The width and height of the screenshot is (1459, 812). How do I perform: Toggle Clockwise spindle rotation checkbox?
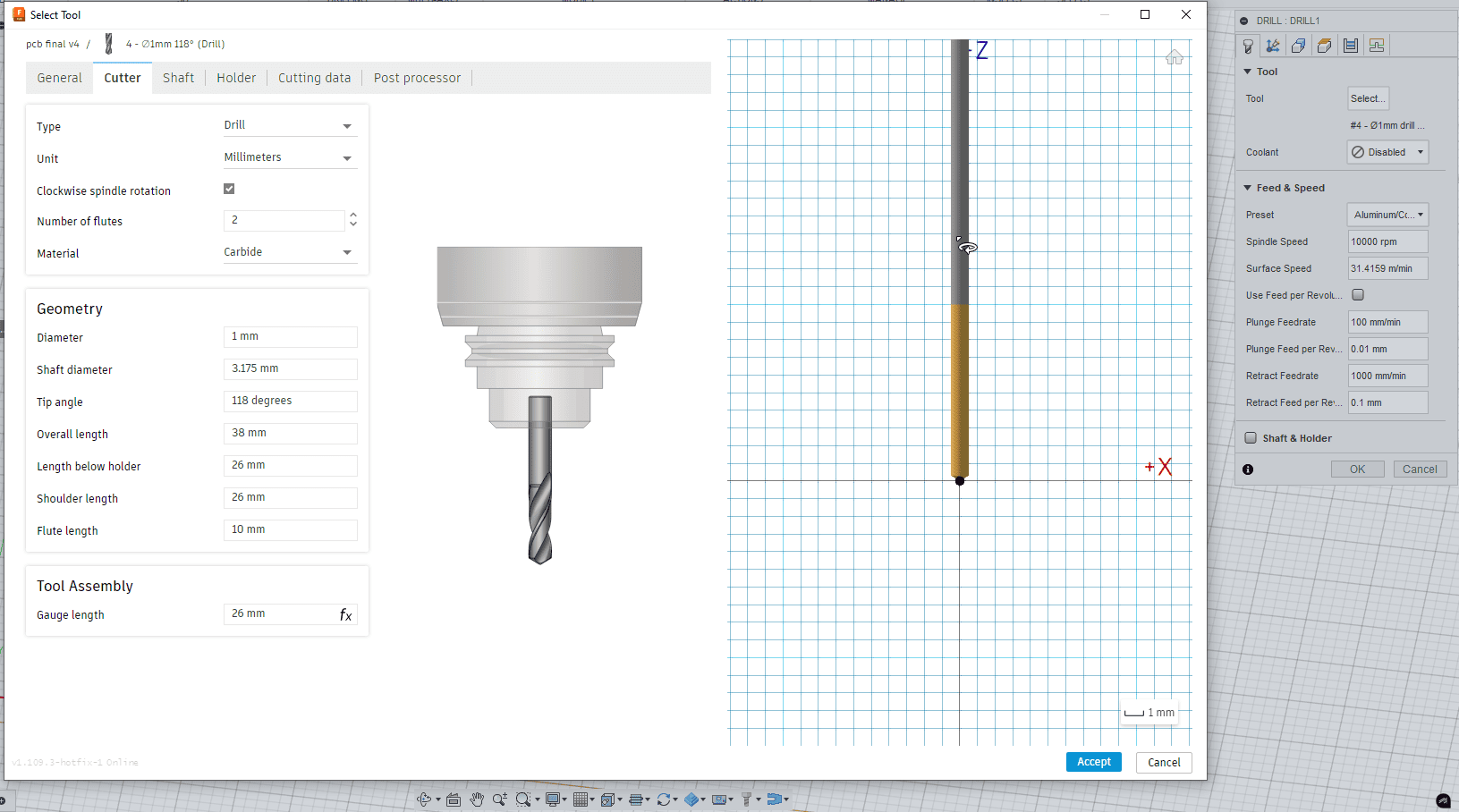229,189
